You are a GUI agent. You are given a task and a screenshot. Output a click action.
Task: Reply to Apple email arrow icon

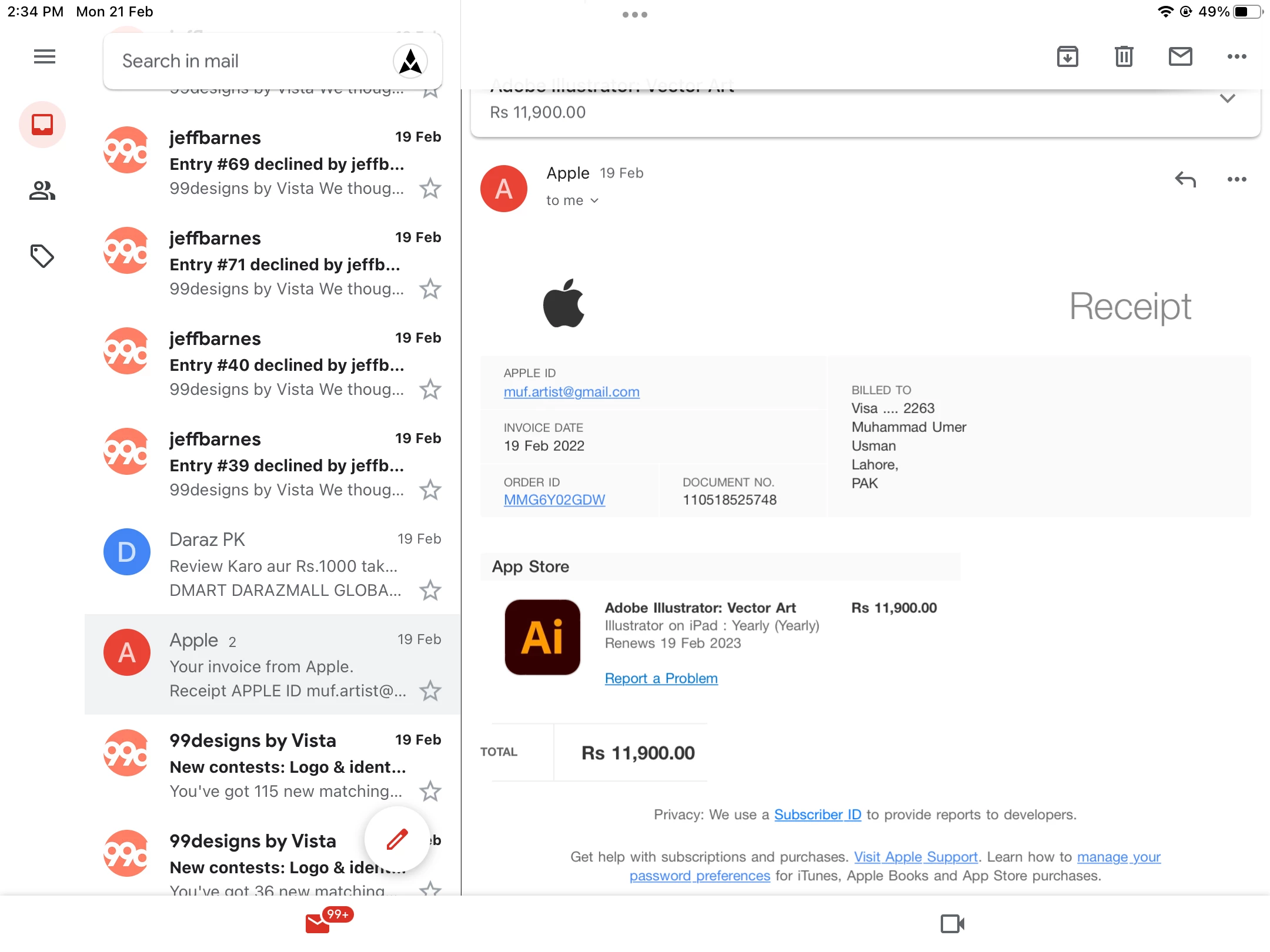pyautogui.click(x=1185, y=179)
